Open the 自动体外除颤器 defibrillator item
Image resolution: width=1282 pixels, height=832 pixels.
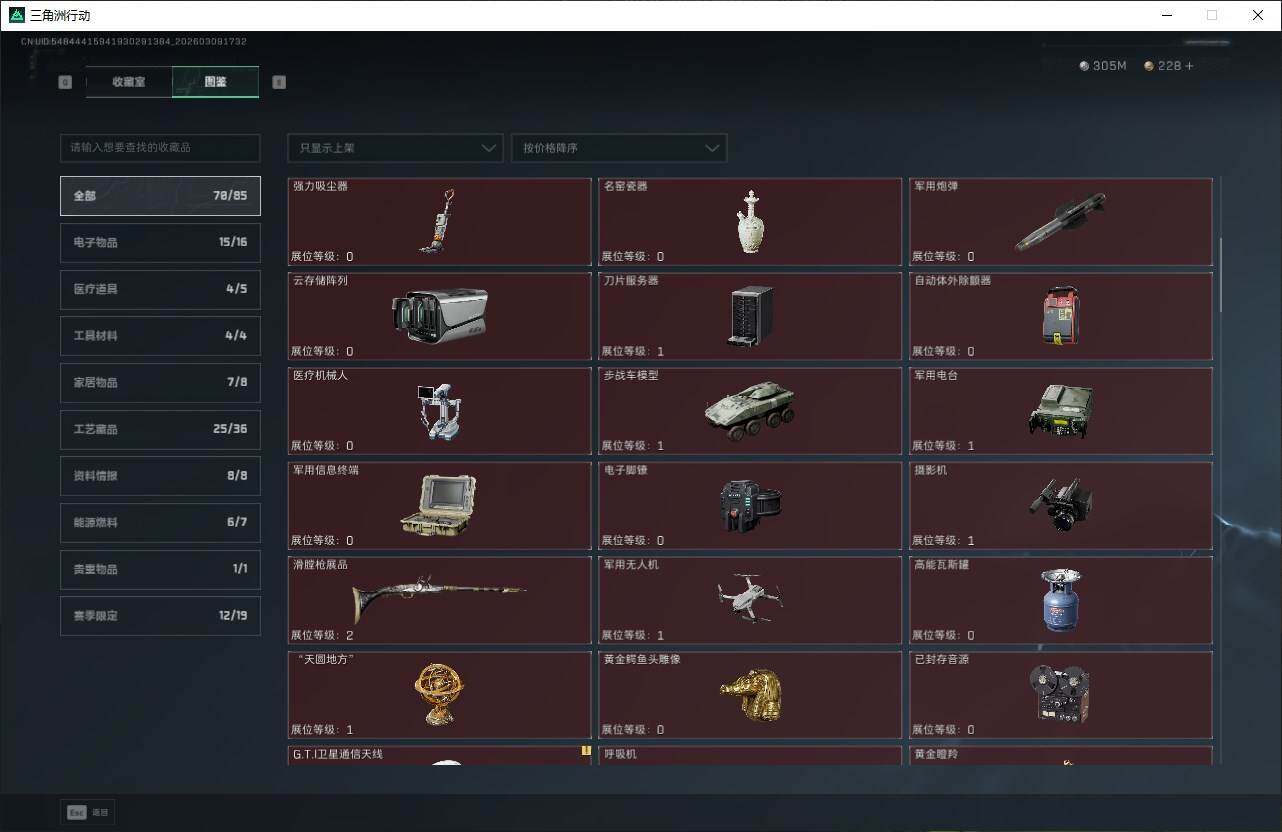(x=1060, y=316)
